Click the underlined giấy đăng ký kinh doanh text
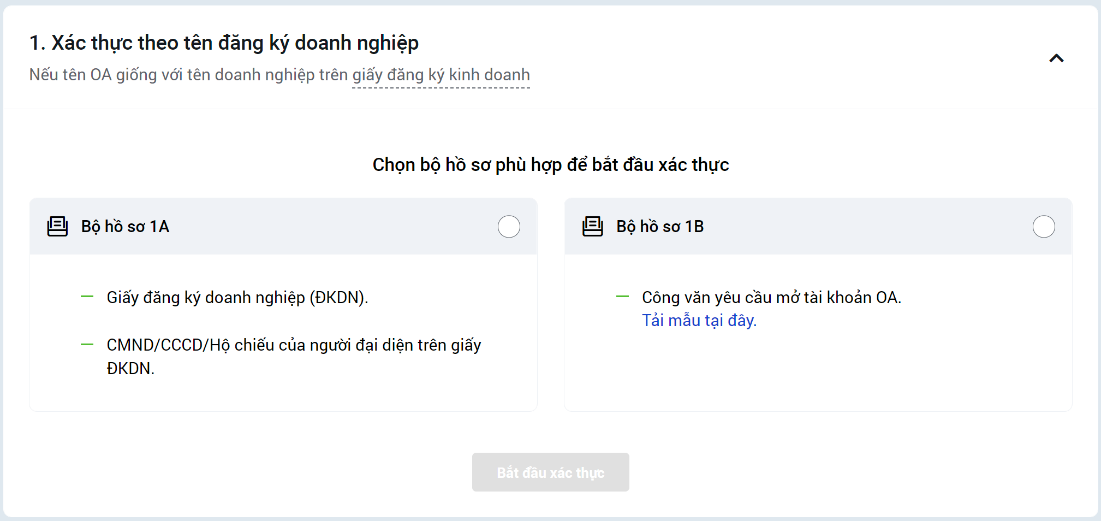 [440, 75]
